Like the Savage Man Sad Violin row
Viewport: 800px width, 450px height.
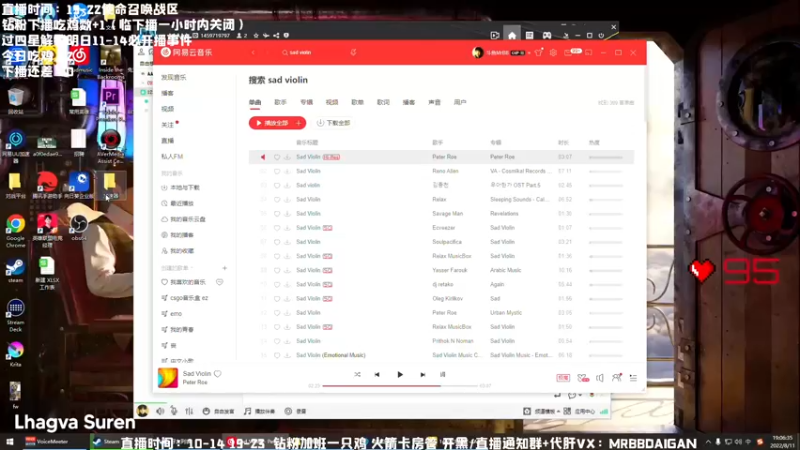tap(277, 214)
